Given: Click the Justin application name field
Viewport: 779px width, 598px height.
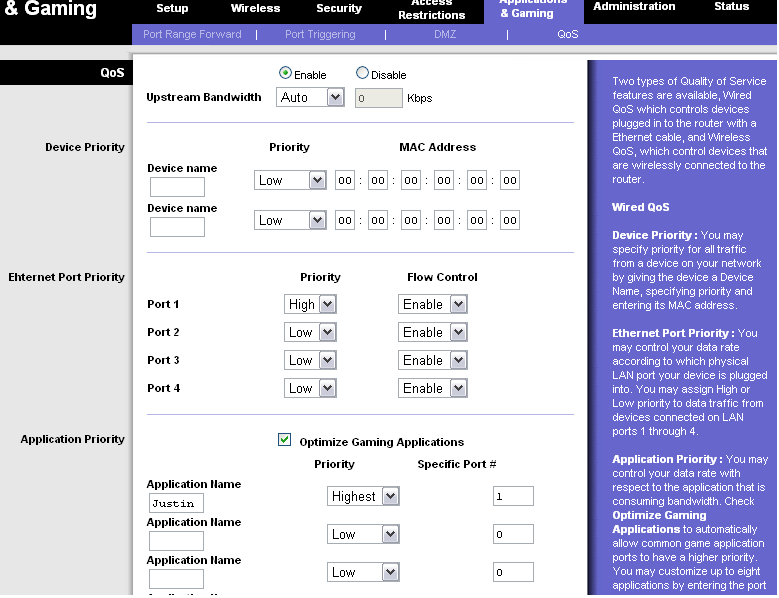Looking at the screenshot, I should tap(176, 503).
